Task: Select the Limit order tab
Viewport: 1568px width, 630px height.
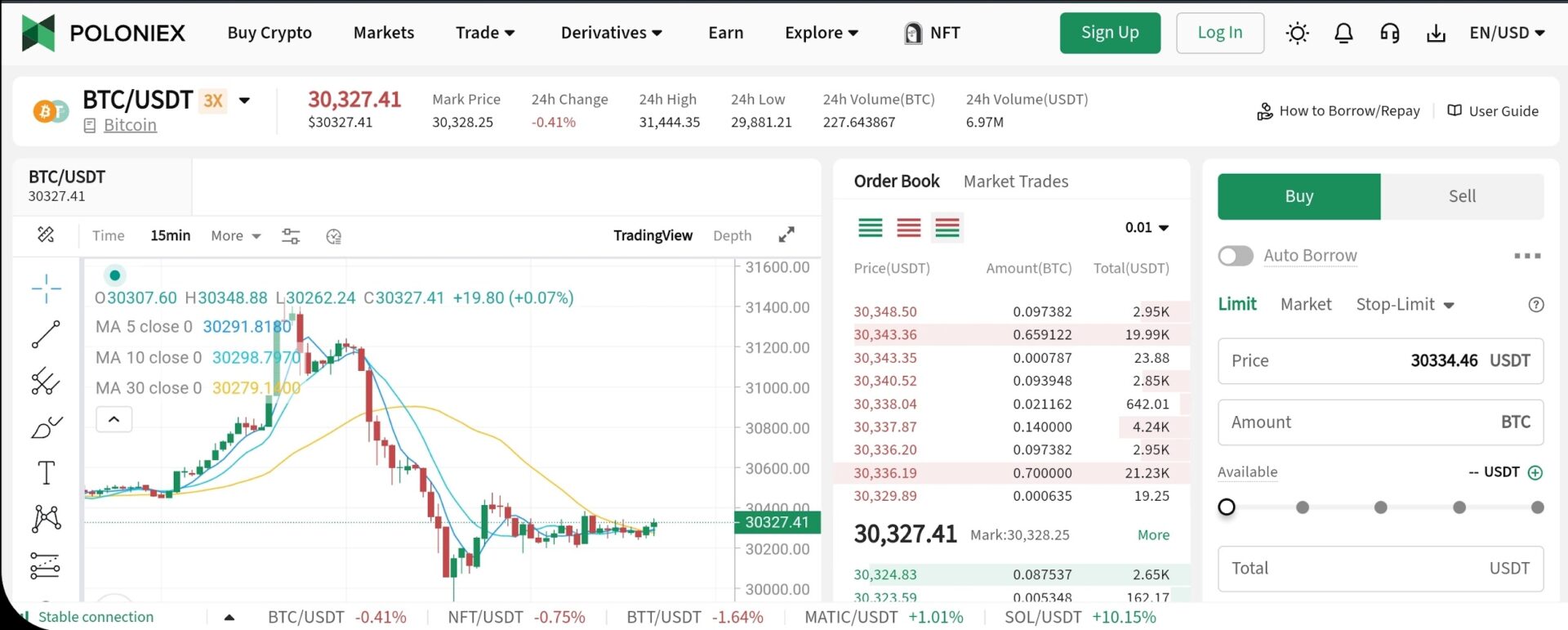Action: 1237,305
